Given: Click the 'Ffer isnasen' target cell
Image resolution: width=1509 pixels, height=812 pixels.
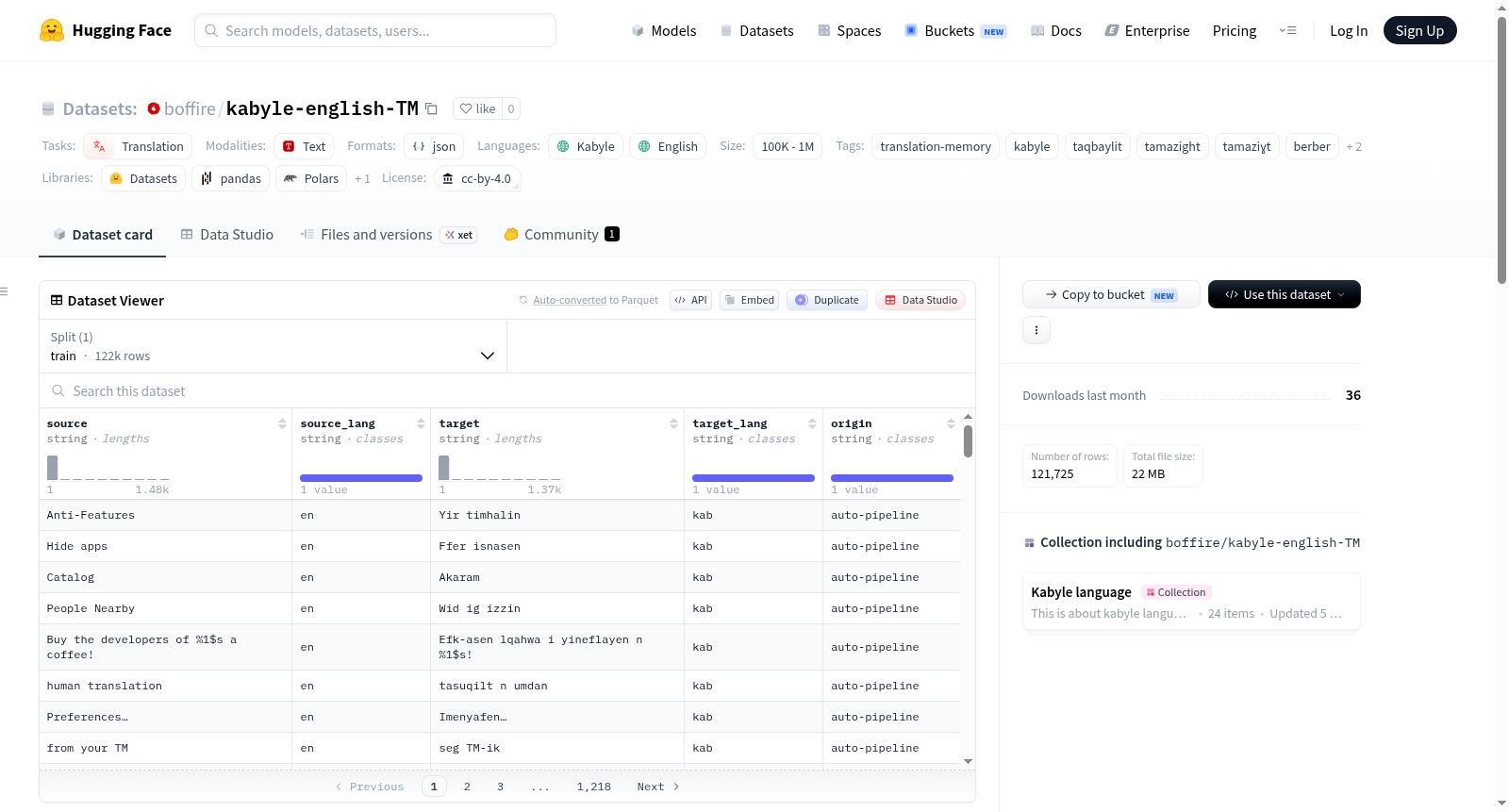Looking at the screenshot, I should click(x=556, y=546).
